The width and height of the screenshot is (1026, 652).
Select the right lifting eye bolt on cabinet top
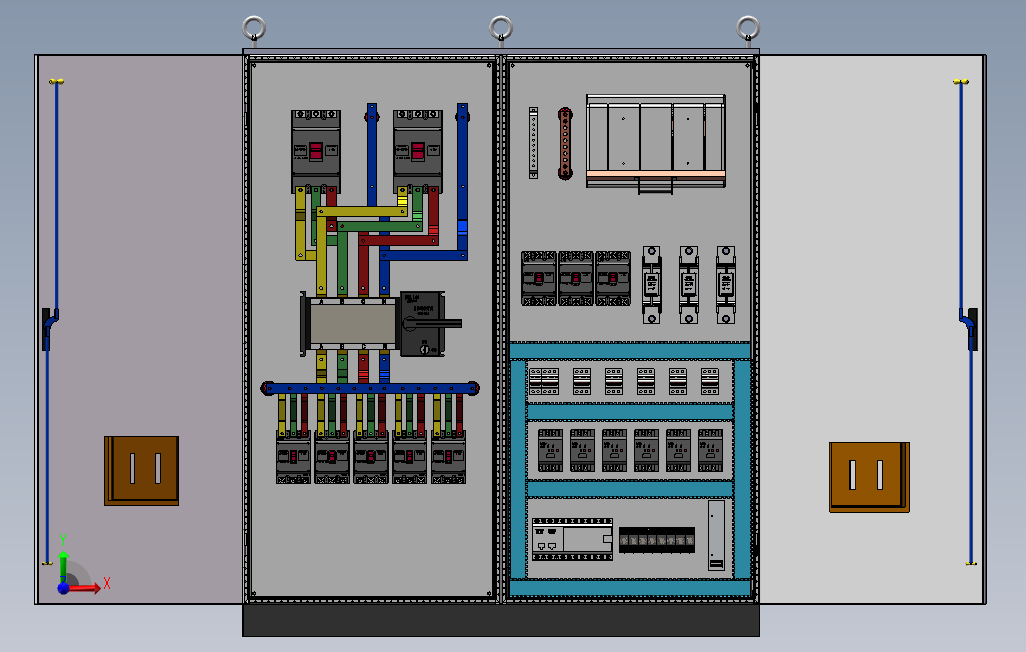coord(748,29)
